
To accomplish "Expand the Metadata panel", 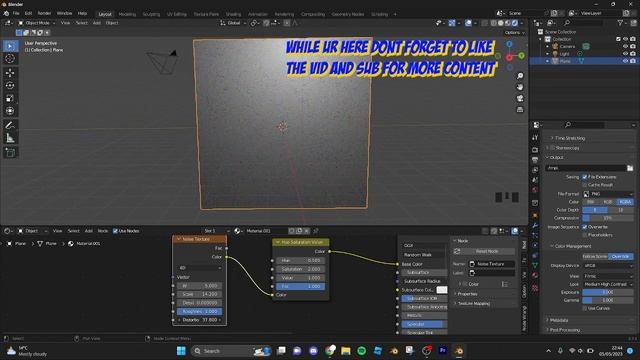I will coord(558,320).
